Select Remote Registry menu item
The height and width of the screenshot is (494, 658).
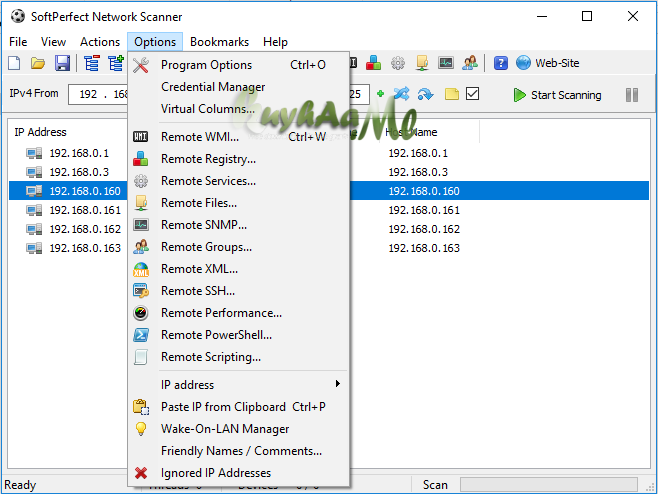pyautogui.click(x=238, y=159)
